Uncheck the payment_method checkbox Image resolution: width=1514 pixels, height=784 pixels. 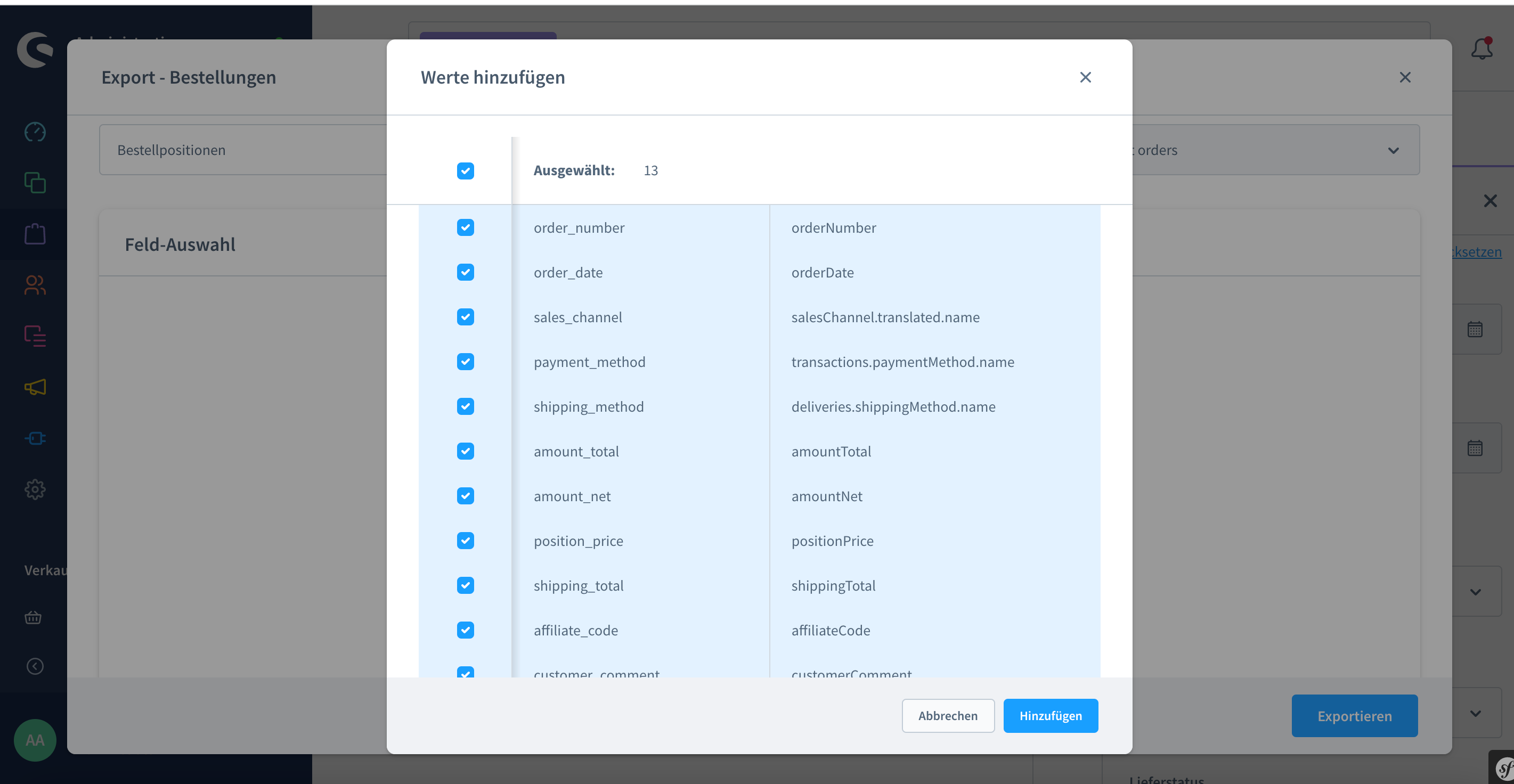click(466, 362)
